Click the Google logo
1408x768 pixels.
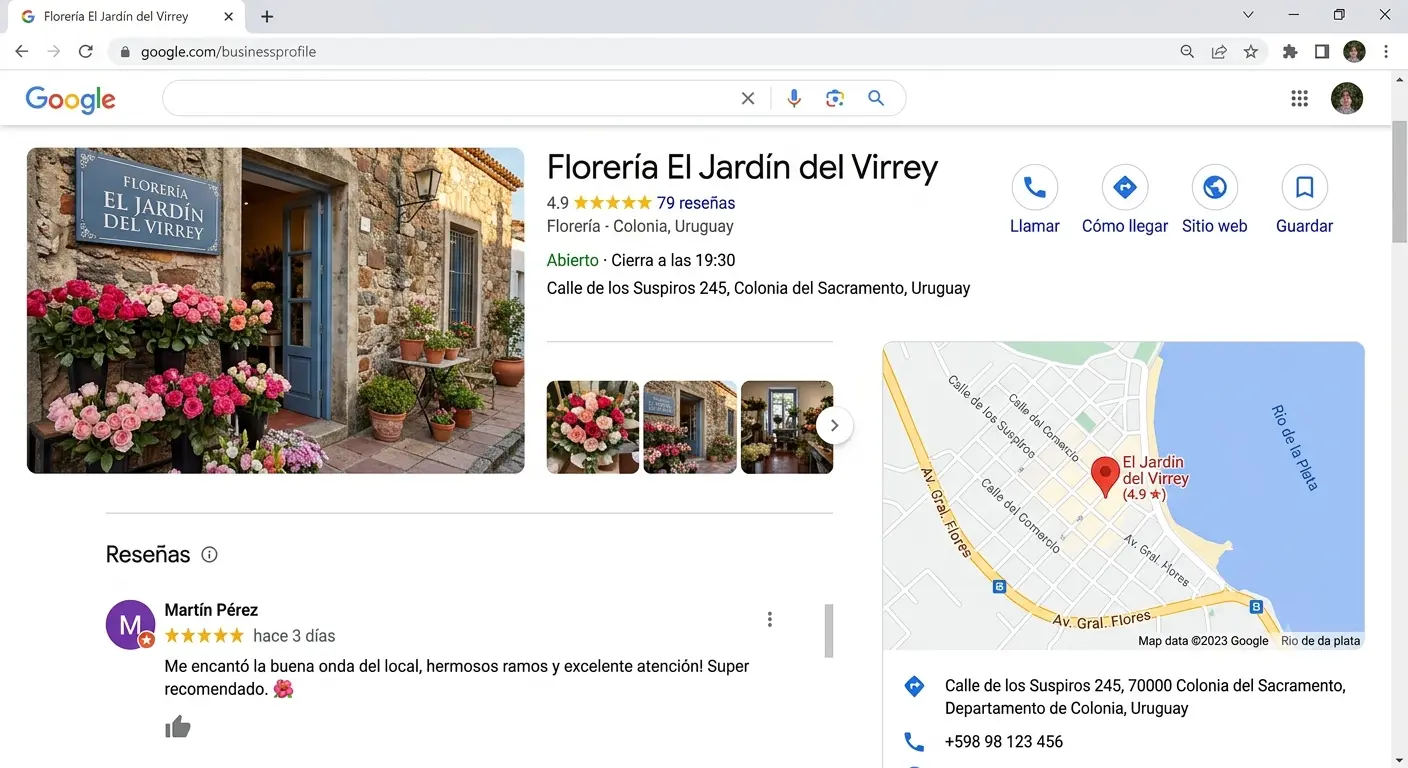[x=70, y=99]
